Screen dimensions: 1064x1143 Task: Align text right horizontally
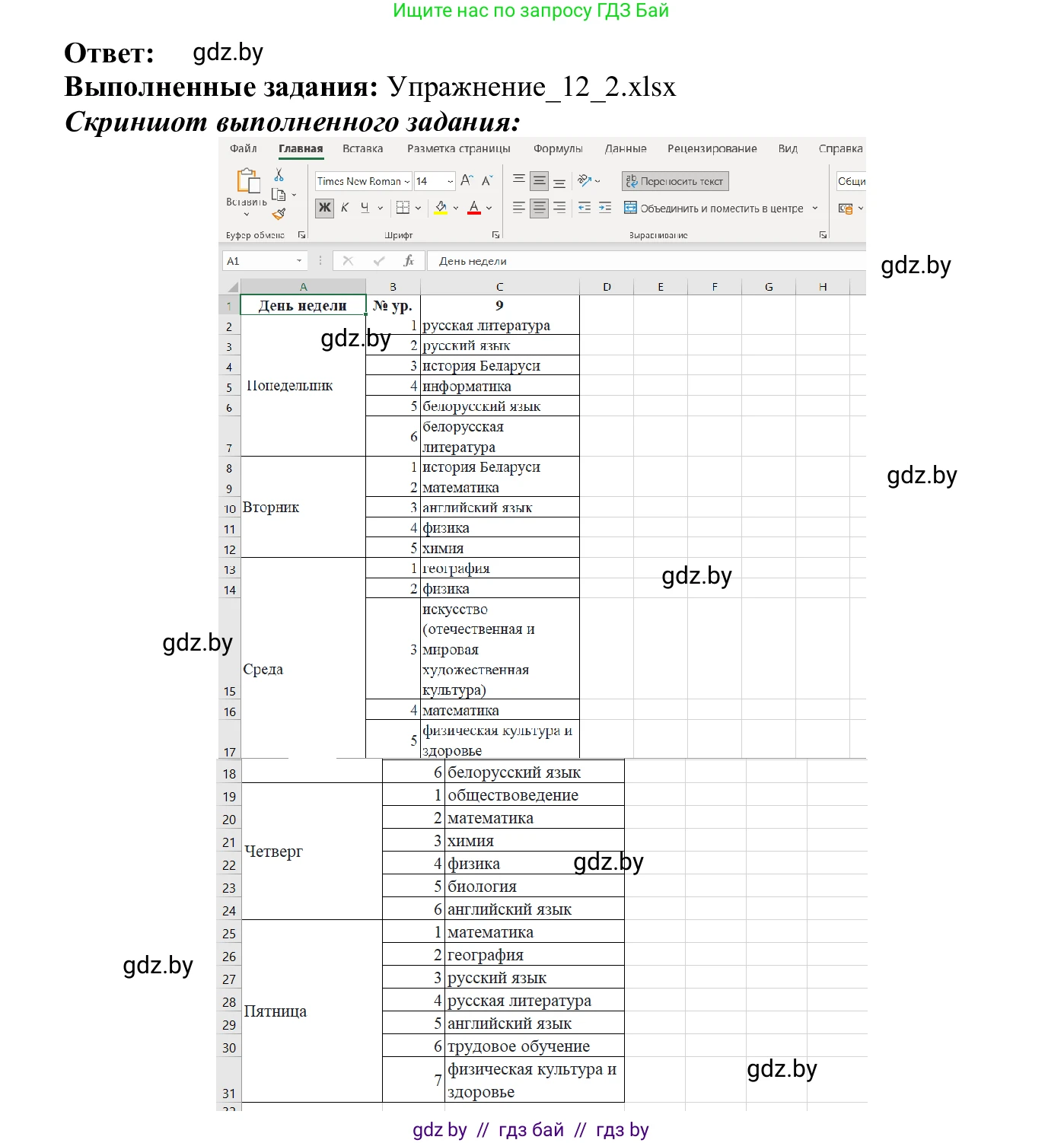click(x=559, y=208)
